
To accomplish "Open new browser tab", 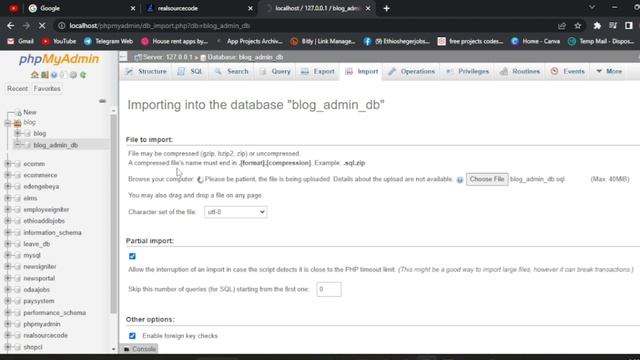I will click(x=387, y=8).
